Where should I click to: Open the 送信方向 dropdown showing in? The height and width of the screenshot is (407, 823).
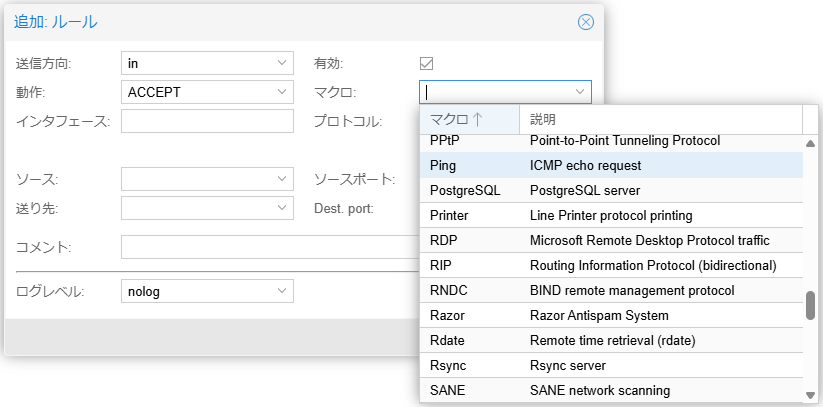(x=282, y=63)
